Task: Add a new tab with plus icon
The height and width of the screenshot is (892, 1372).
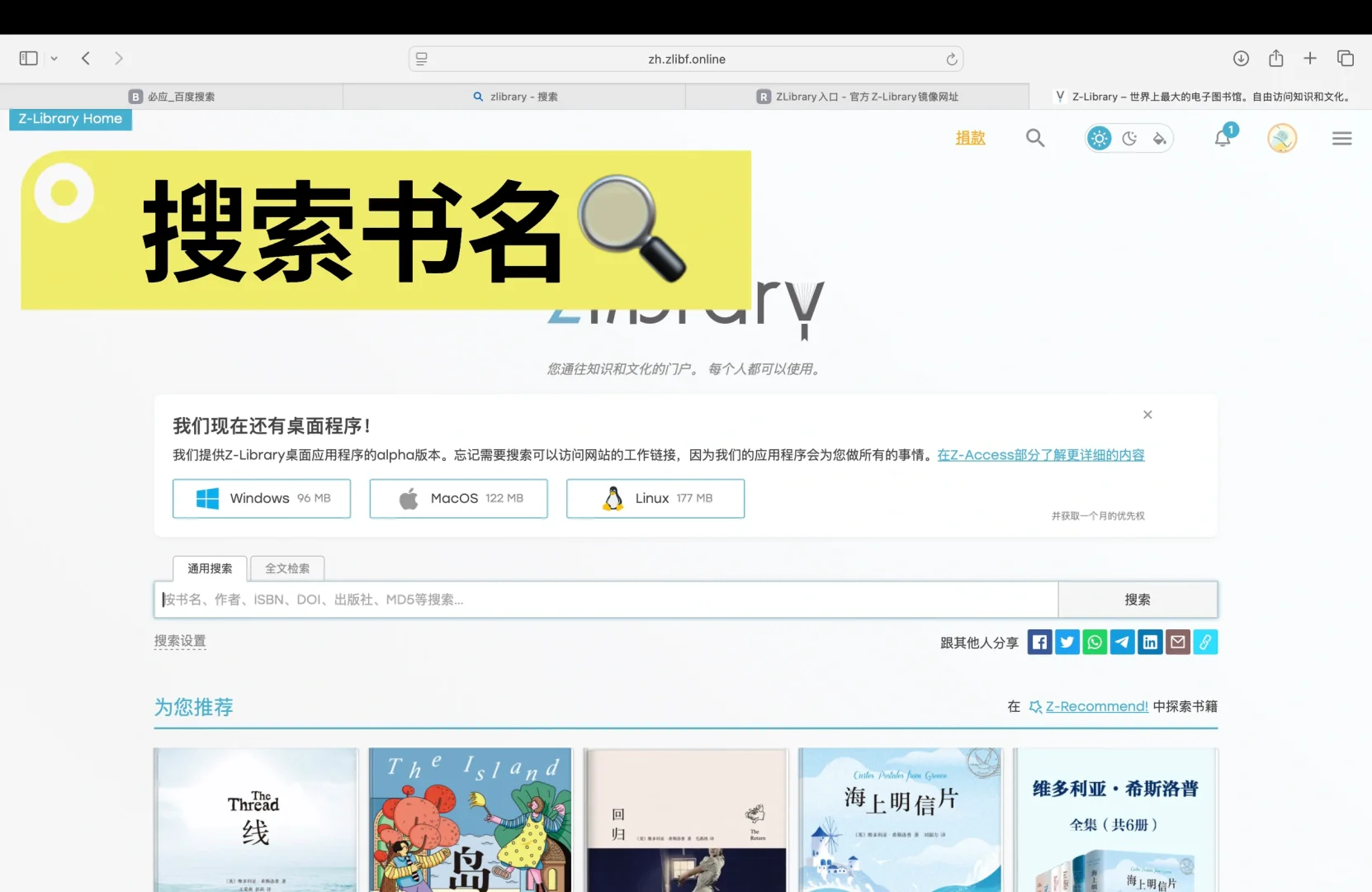Action: (1310, 58)
